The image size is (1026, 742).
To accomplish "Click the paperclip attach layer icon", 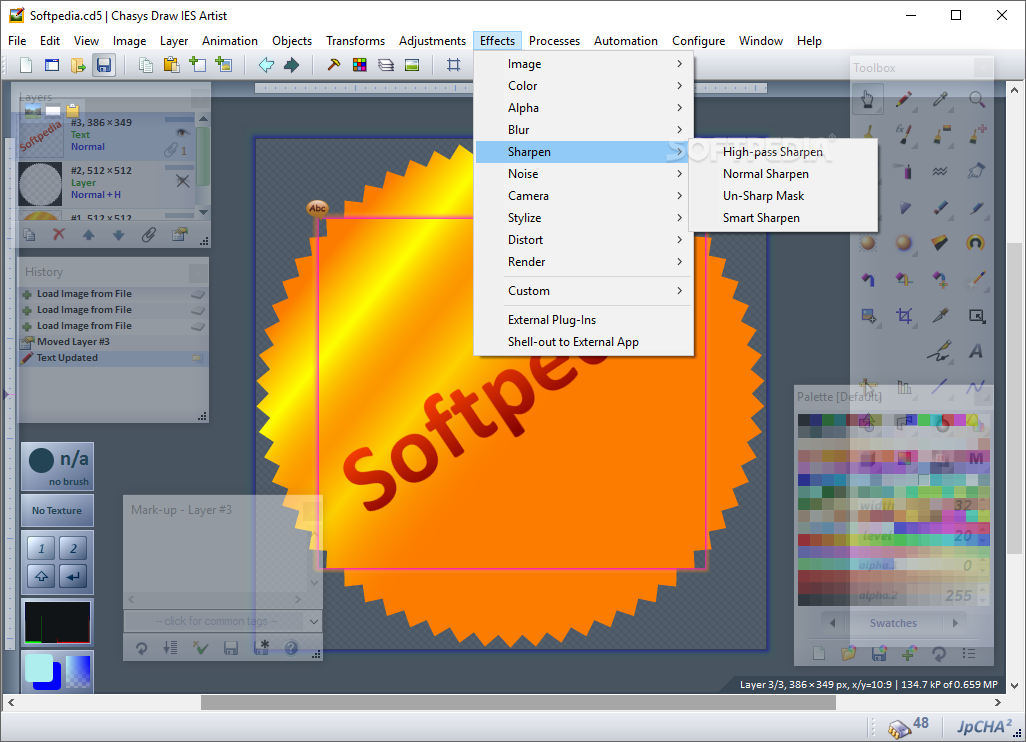I will [149, 234].
